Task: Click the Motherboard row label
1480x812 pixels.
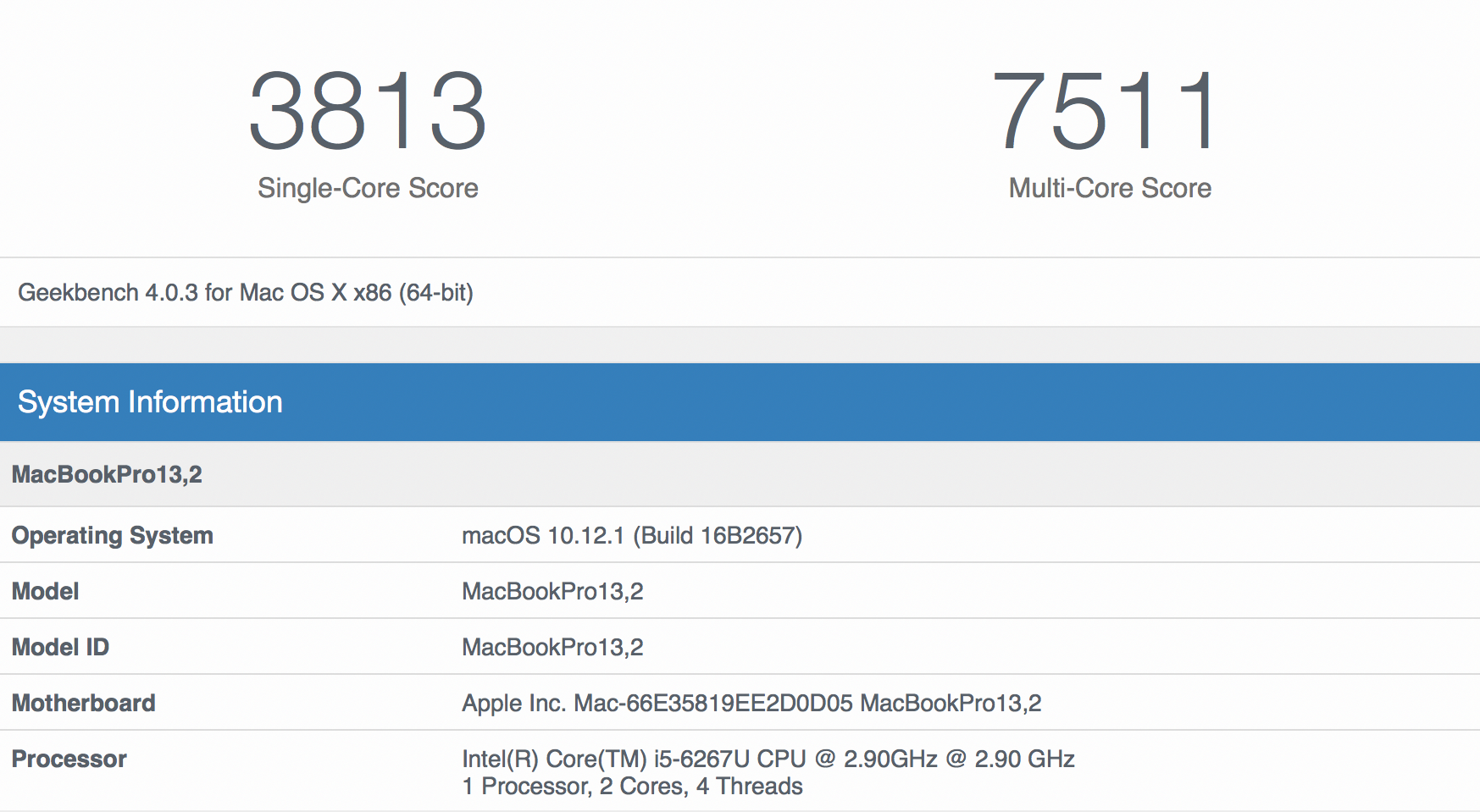Action: (x=83, y=703)
